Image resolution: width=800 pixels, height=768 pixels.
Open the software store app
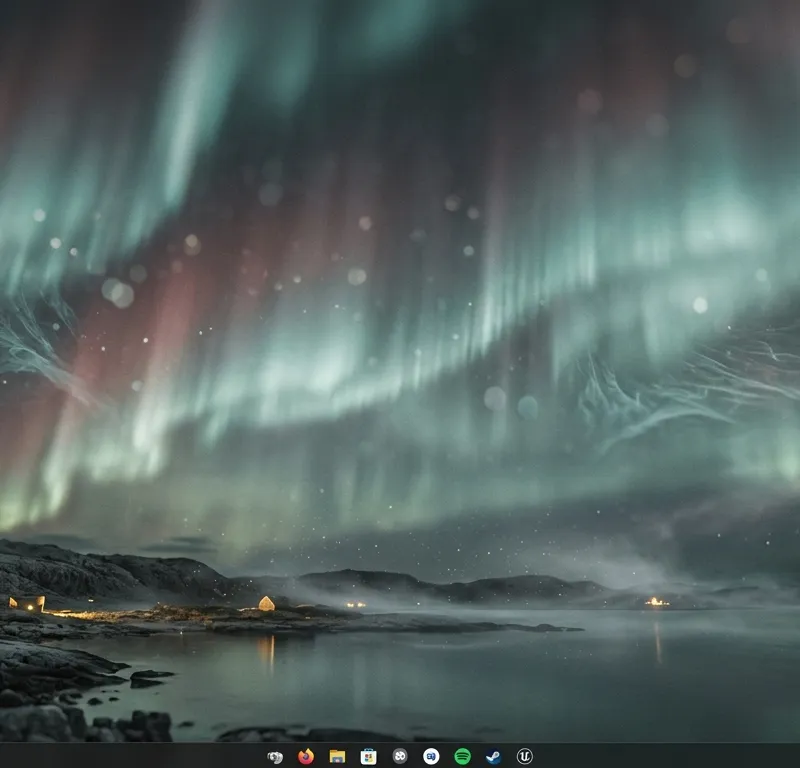point(367,755)
